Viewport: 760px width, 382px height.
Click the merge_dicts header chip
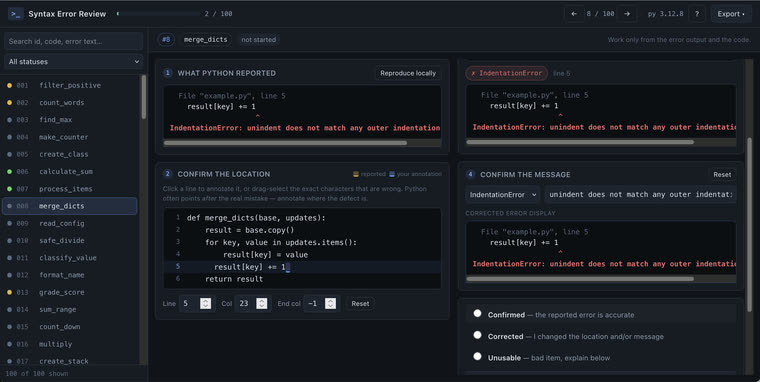pos(206,40)
